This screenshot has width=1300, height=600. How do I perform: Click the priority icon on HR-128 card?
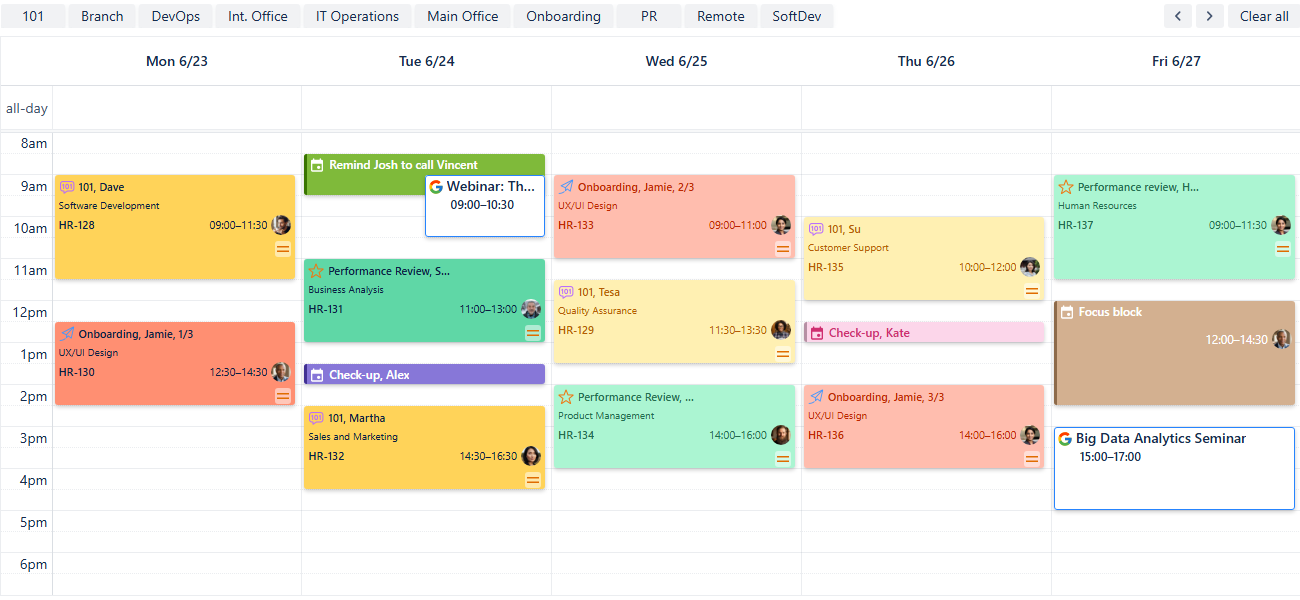(283, 249)
